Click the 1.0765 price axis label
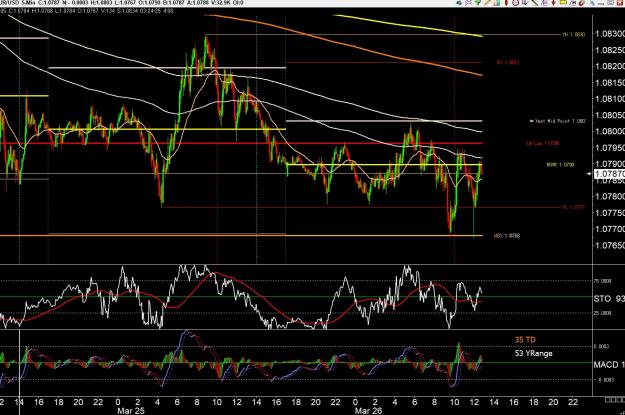This screenshot has height=415, width=625. click(x=610, y=246)
